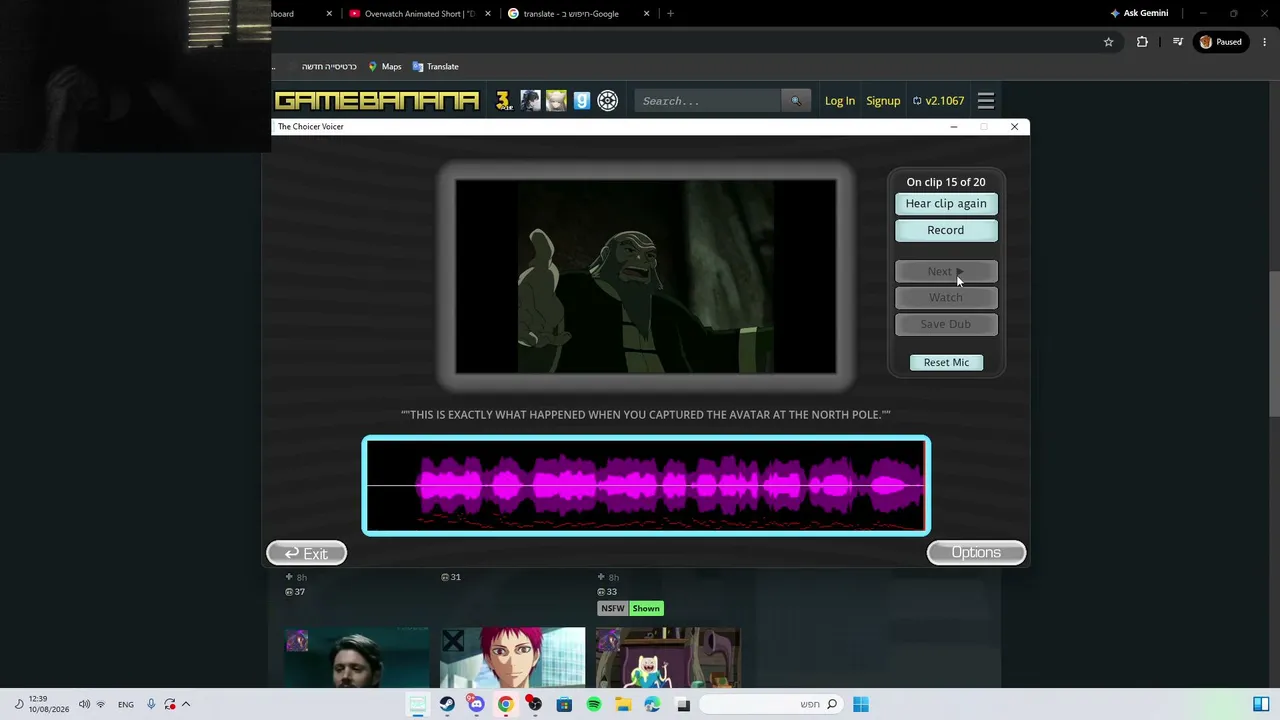Click the Windows Start button
The image size is (1280, 720).
tap(861, 705)
